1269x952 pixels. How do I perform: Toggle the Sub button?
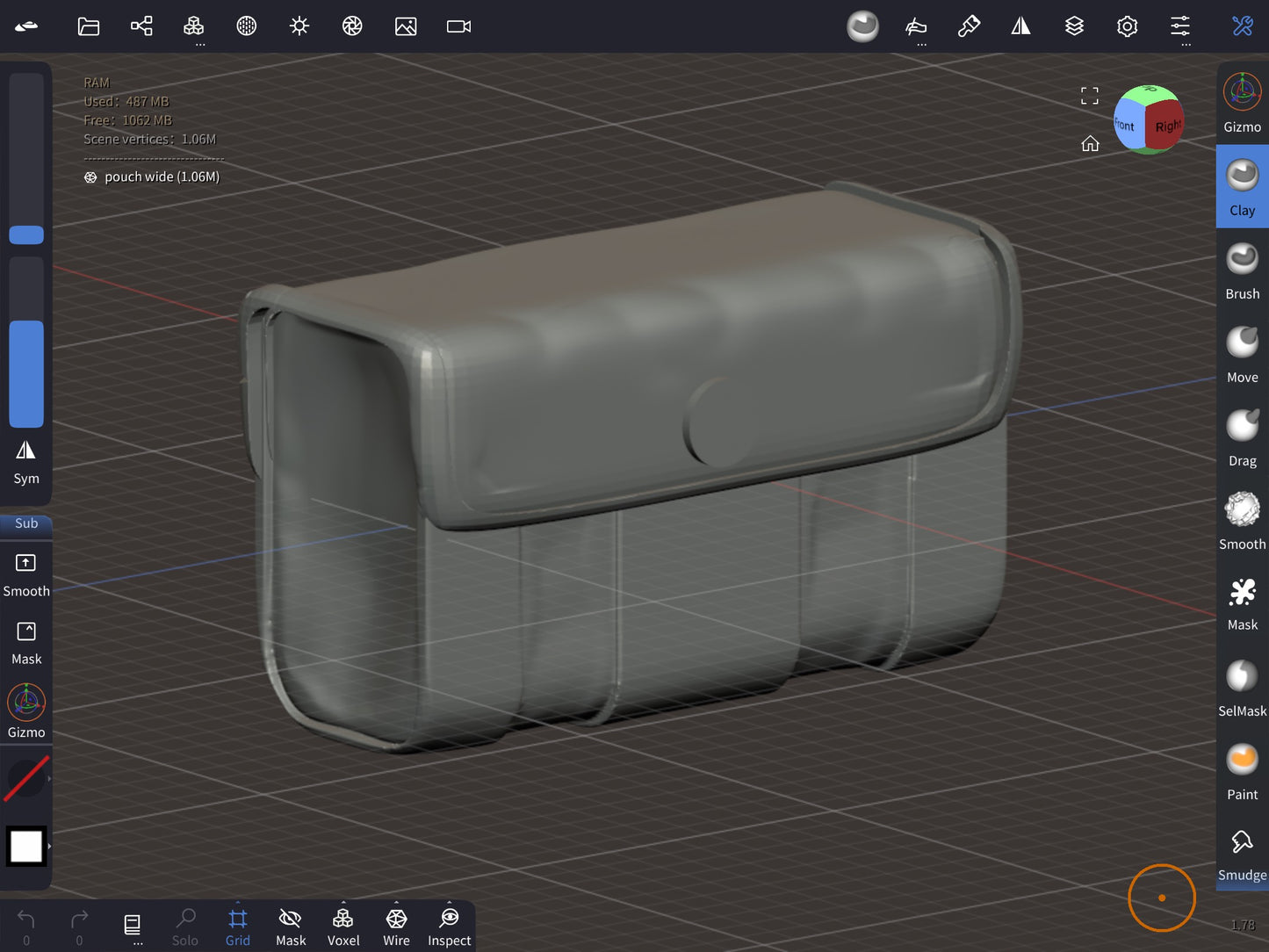tap(26, 523)
